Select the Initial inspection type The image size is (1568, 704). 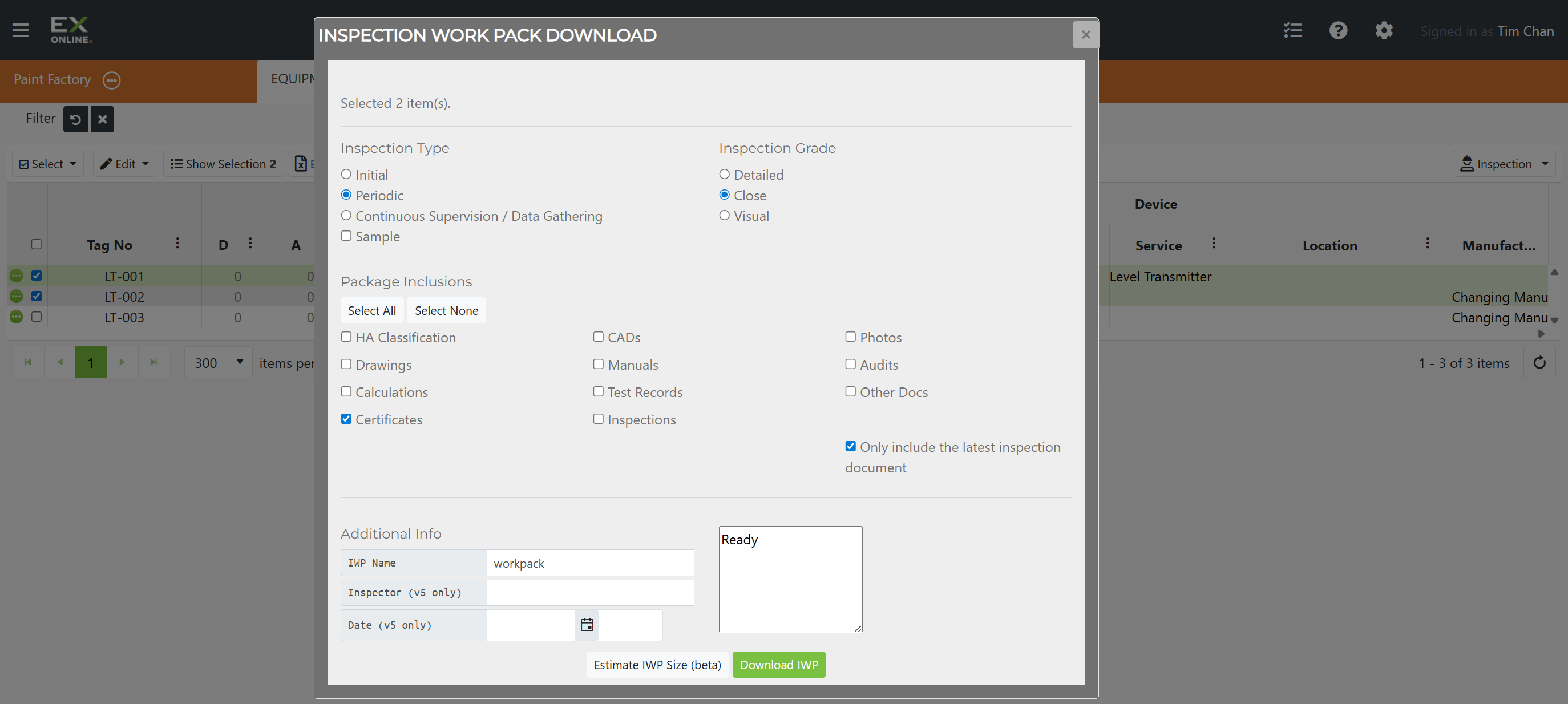pos(346,174)
